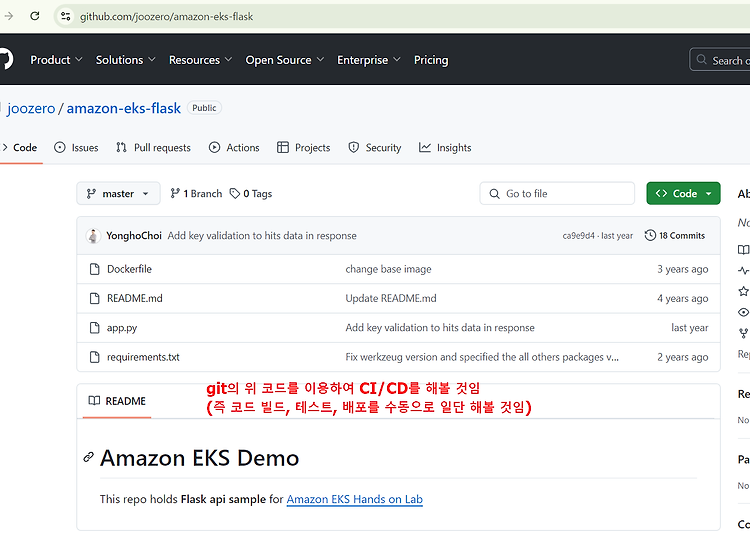Open the master branch dropdown
750x533 pixels.
[x=118, y=193]
